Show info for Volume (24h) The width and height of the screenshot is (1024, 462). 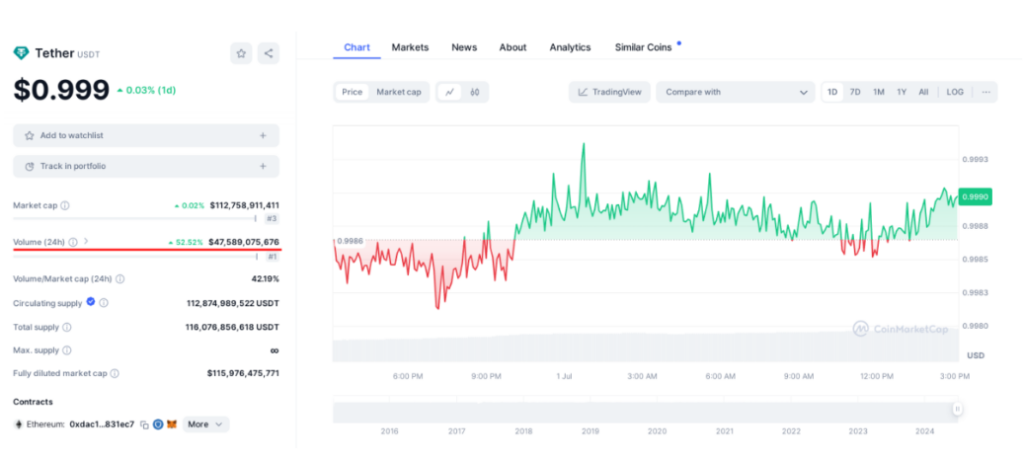coord(72,242)
